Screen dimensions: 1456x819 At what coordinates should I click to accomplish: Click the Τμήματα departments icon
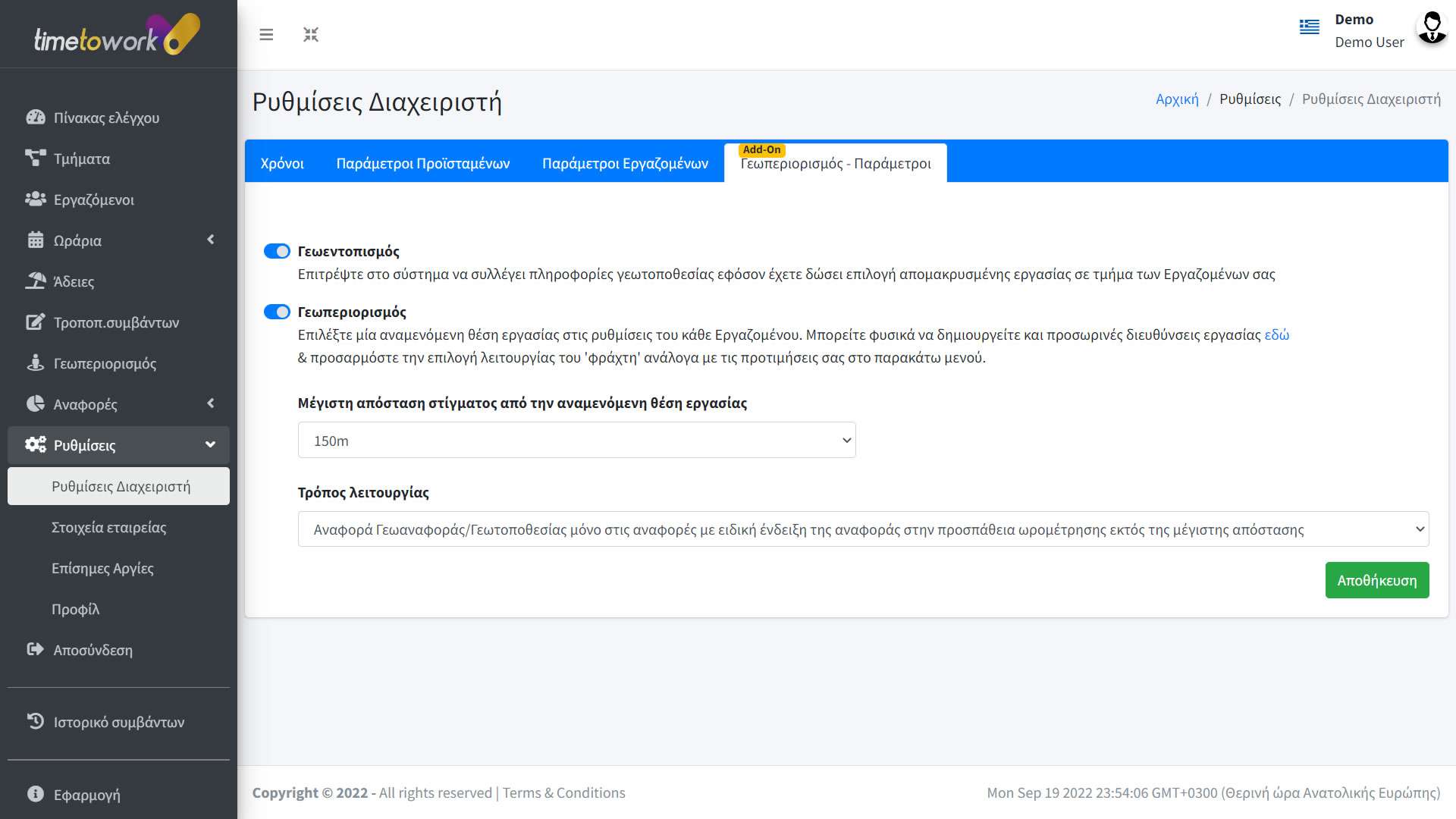pos(35,158)
